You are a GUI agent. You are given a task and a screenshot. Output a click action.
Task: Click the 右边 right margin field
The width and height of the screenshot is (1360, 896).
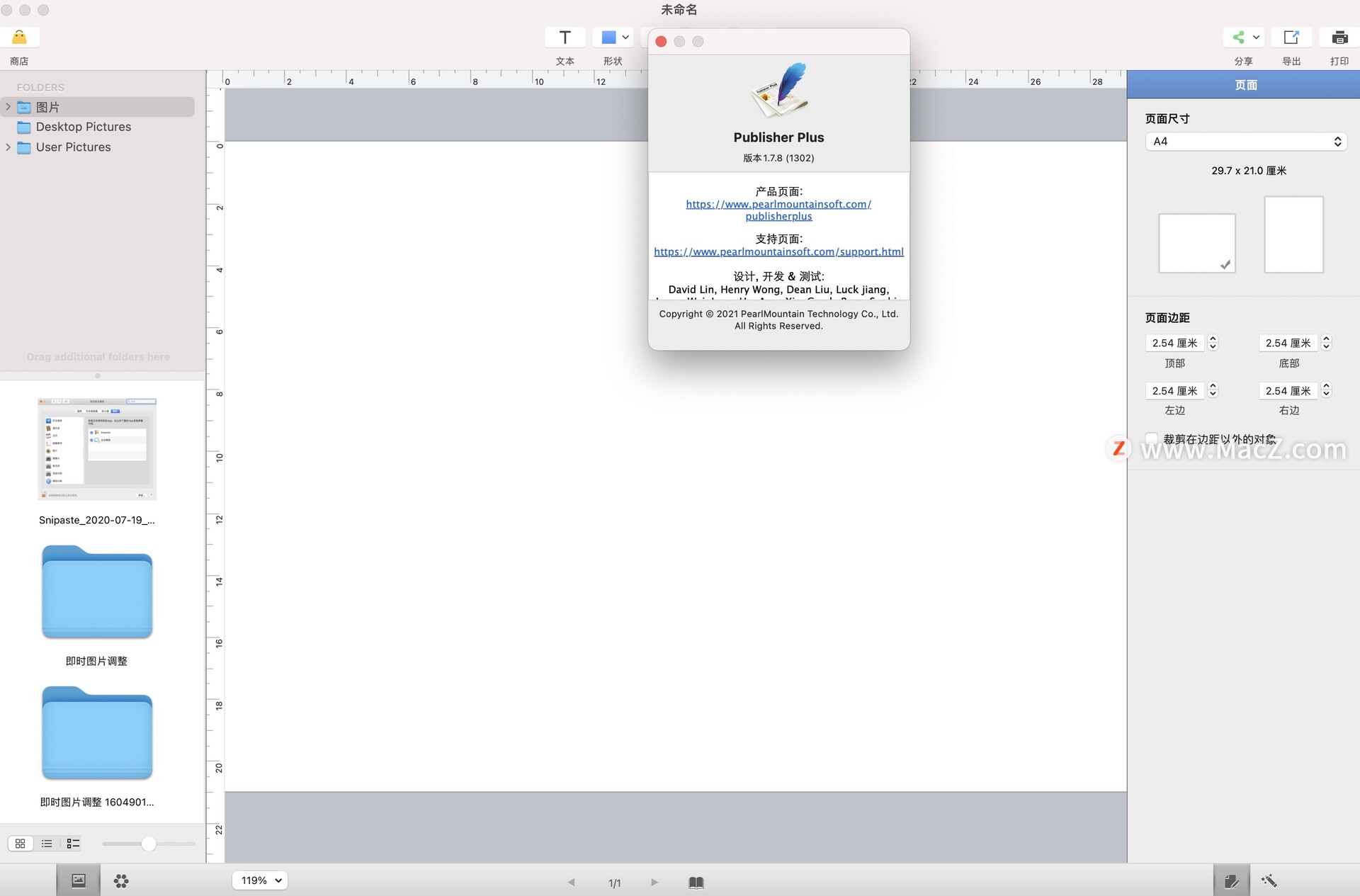pos(1288,390)
